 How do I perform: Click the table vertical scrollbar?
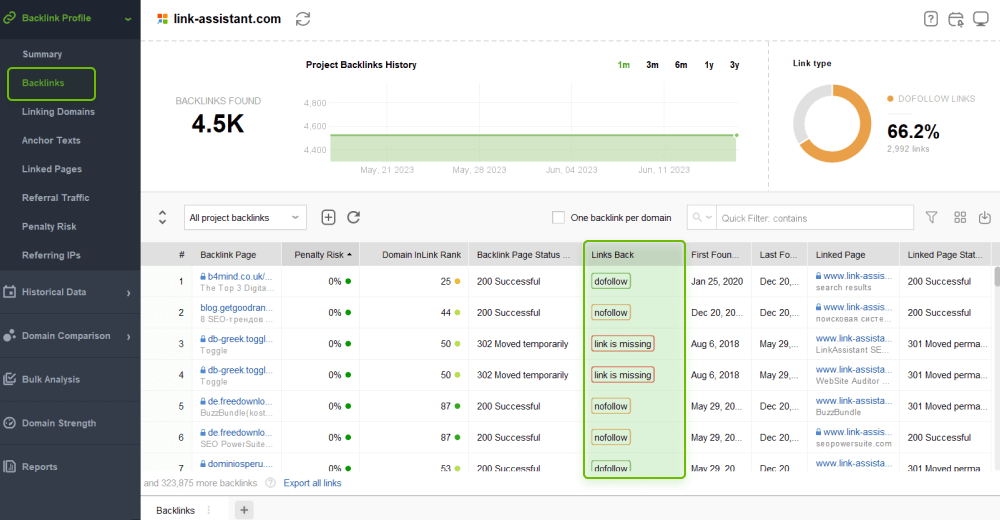pos(996,276)
